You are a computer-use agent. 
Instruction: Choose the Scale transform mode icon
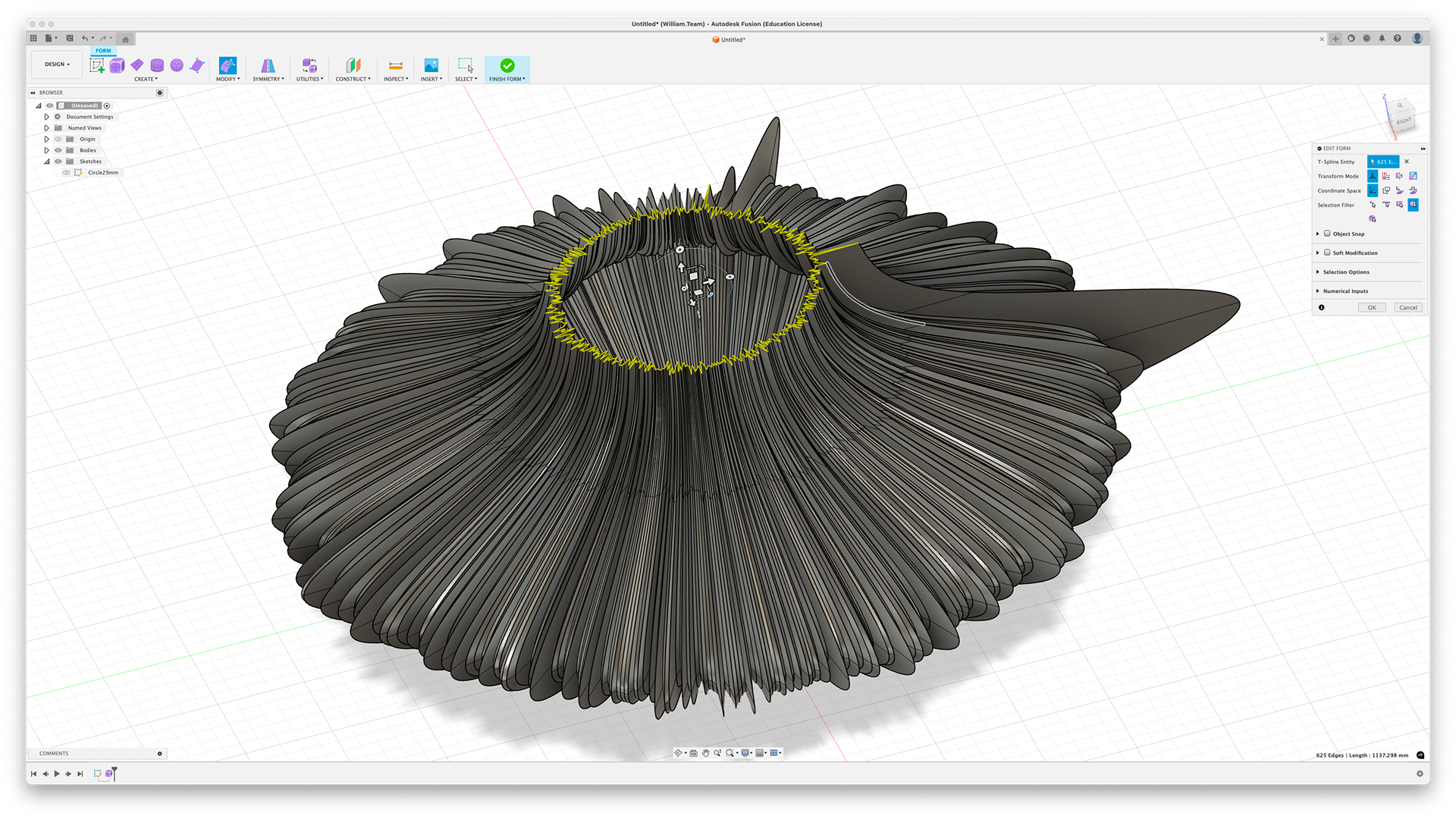coord(1413,176)
